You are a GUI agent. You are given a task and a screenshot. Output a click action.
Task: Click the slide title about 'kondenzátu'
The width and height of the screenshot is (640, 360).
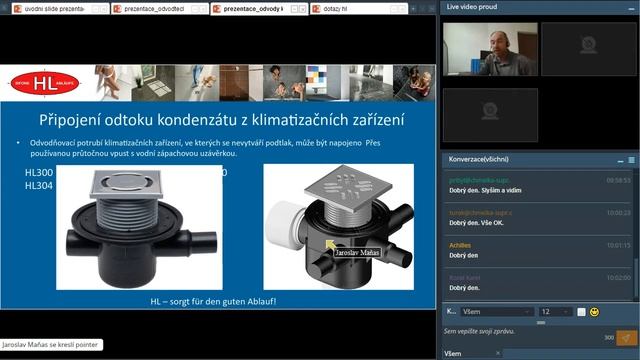coord(222,120)
